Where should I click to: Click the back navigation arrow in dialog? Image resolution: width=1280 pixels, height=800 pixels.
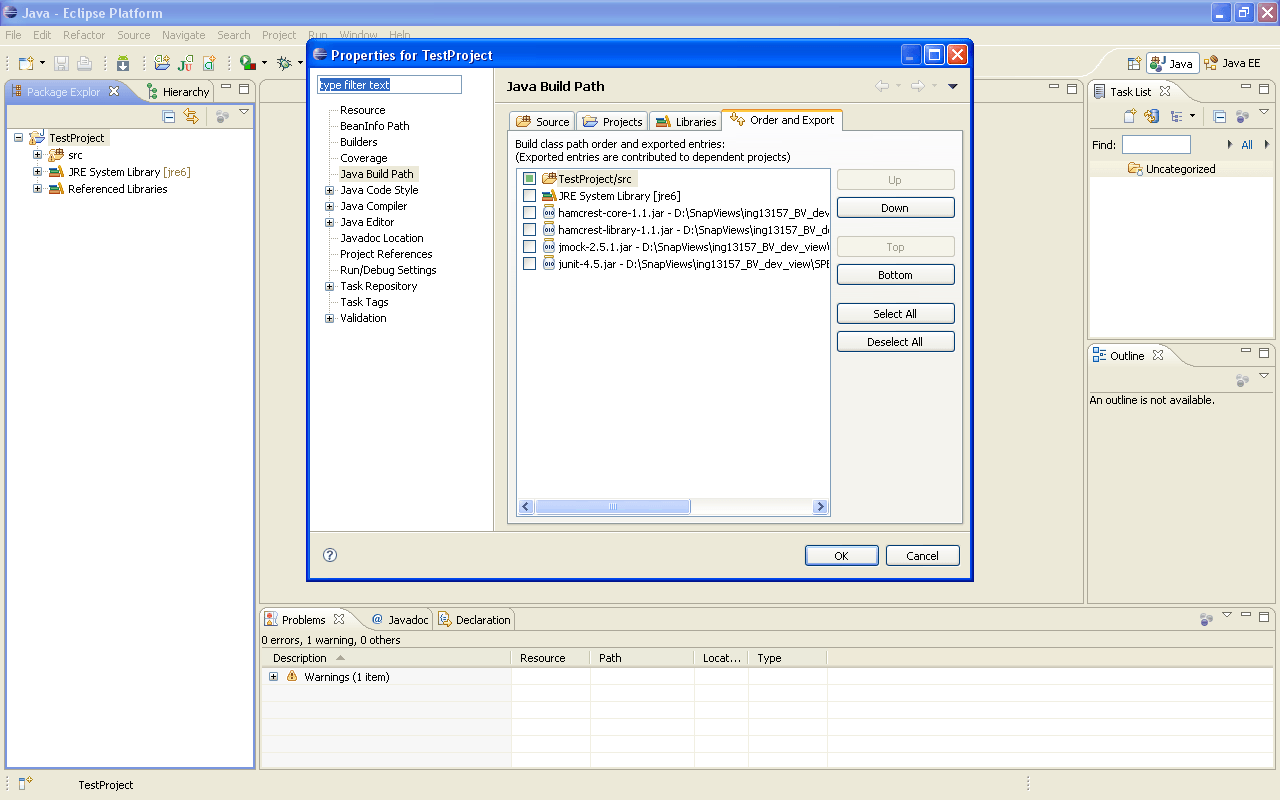882,86
